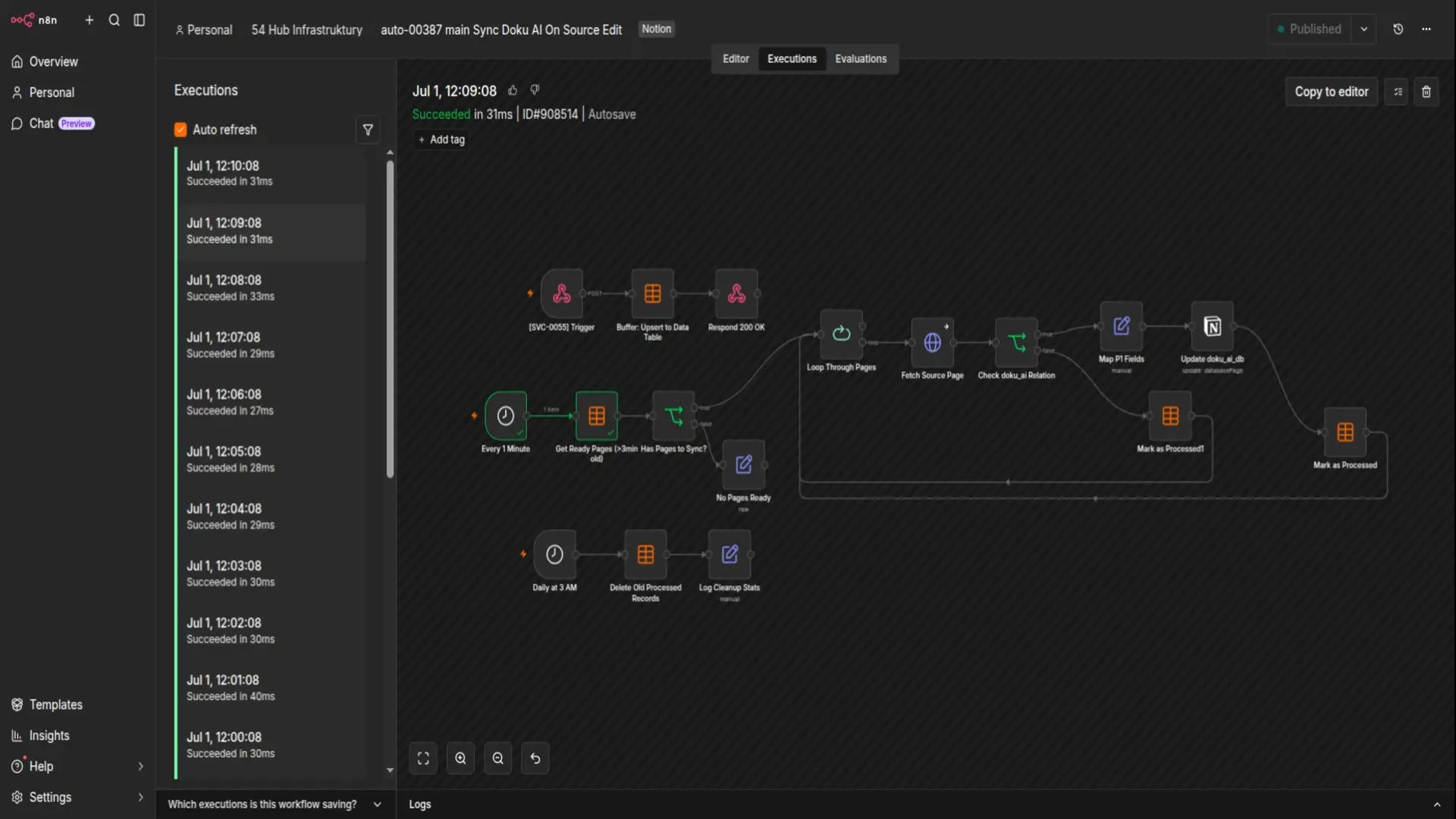The image size is (1456, 819).
Task: Toggle the sidebar panel icon
Action: pos(139,20)
